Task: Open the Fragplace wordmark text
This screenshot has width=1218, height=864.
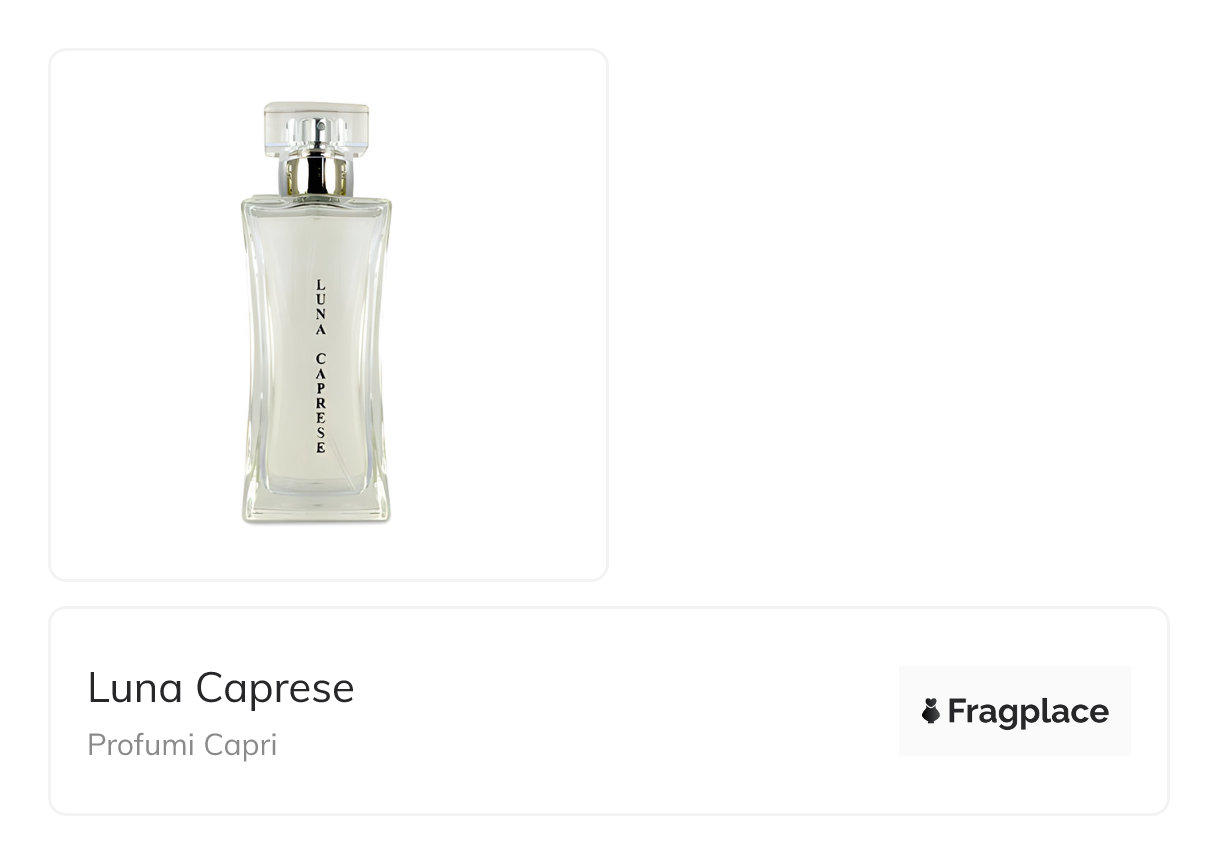Action: 1028,712
